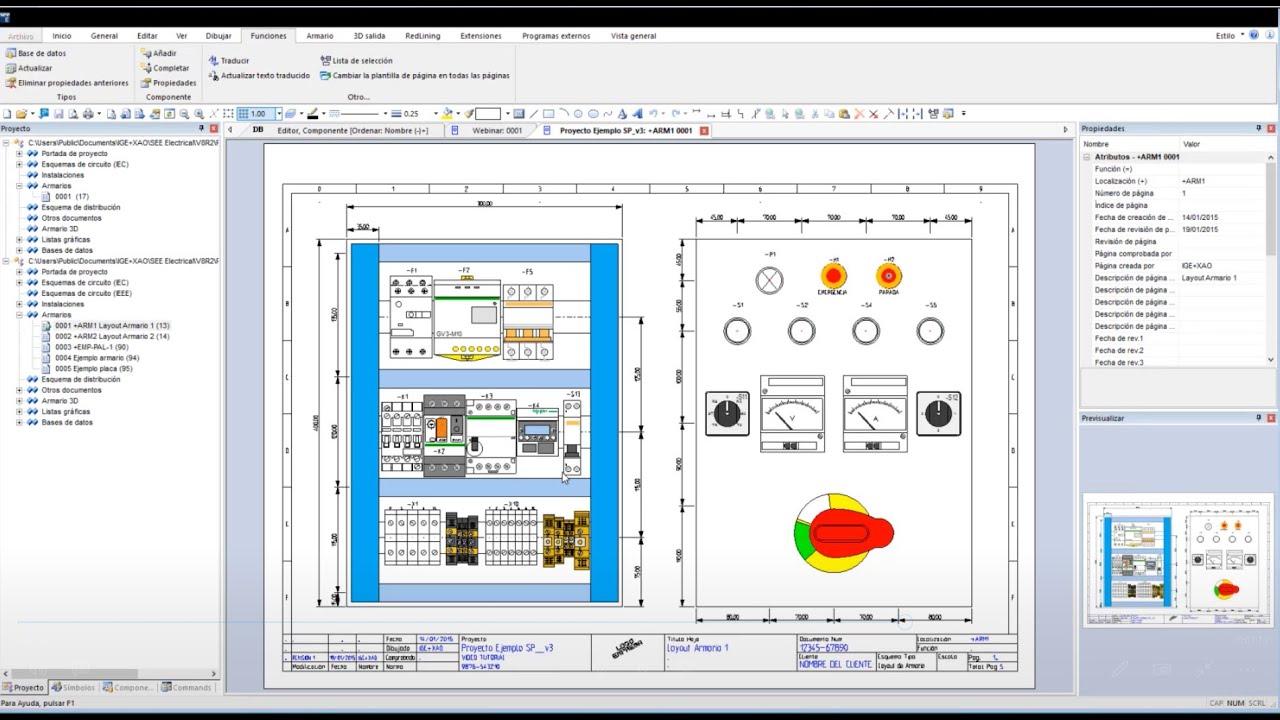Click the print icon in the toolbar

pos(88,114)
